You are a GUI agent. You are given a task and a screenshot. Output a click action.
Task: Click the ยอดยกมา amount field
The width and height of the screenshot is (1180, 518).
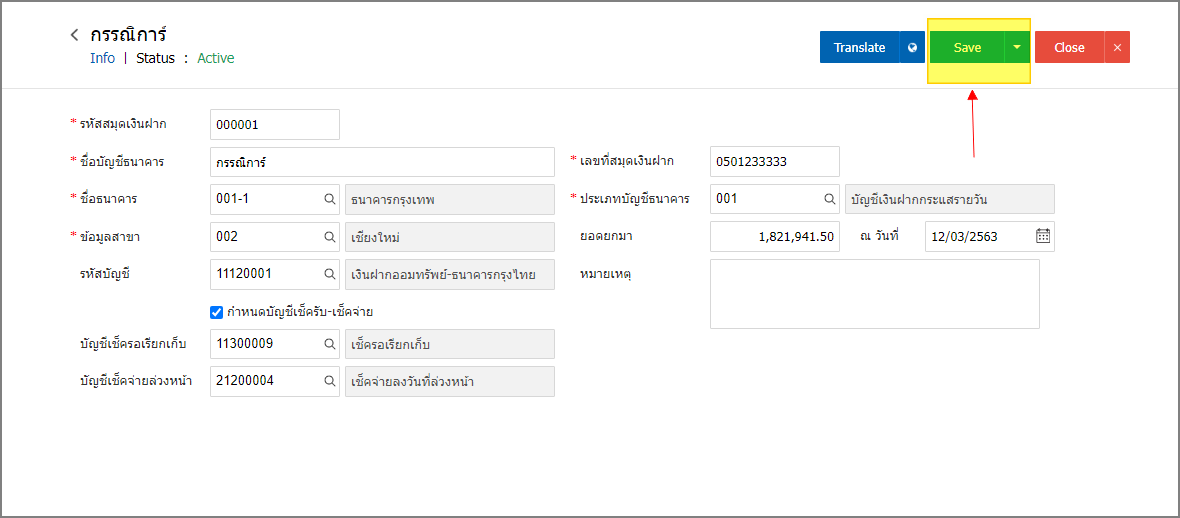click(x=774, y=236)
